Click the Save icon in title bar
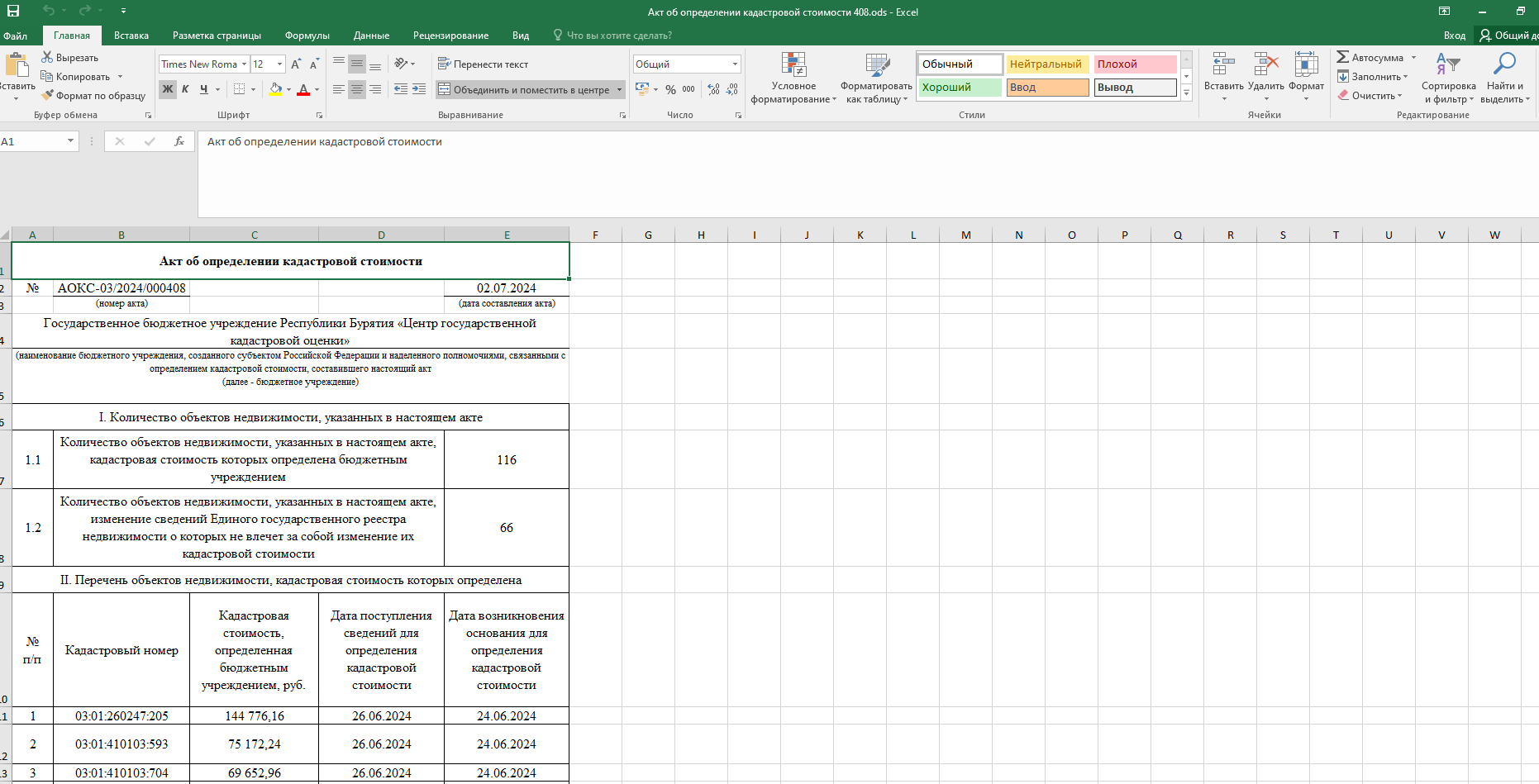 click(13, 11)
